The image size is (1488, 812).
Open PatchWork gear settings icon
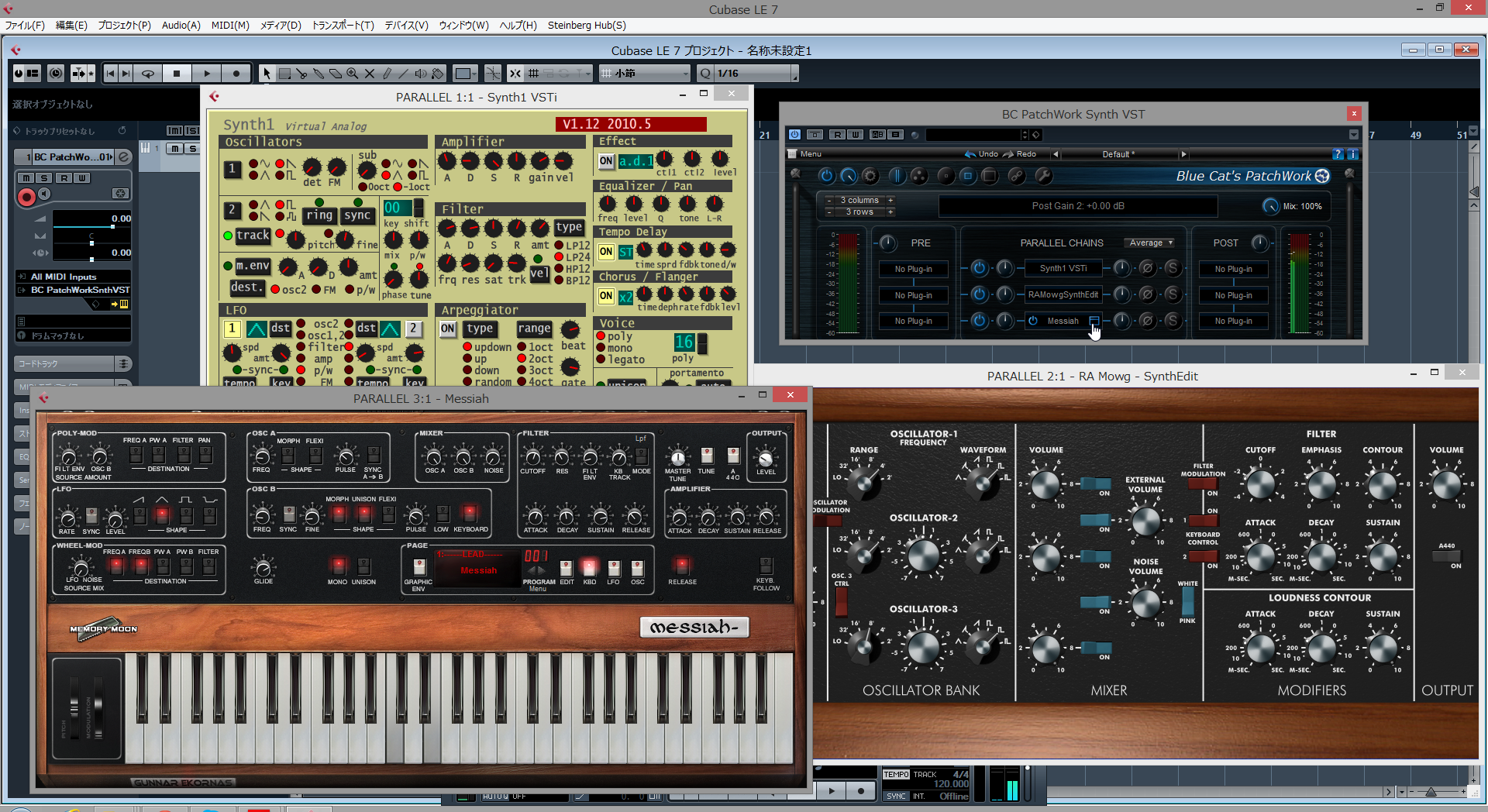click(x=870, y=176)
